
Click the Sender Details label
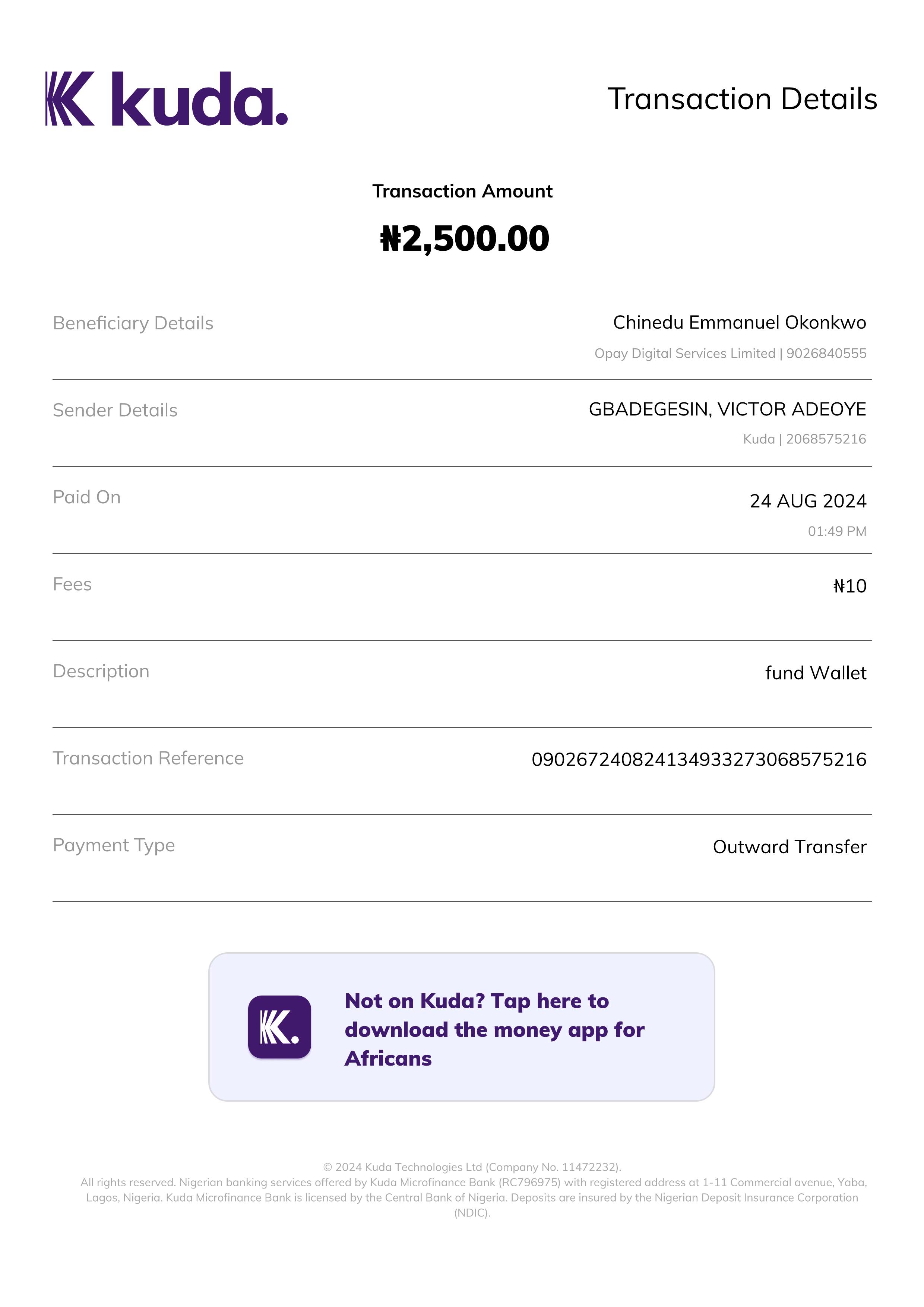[115, 411]
